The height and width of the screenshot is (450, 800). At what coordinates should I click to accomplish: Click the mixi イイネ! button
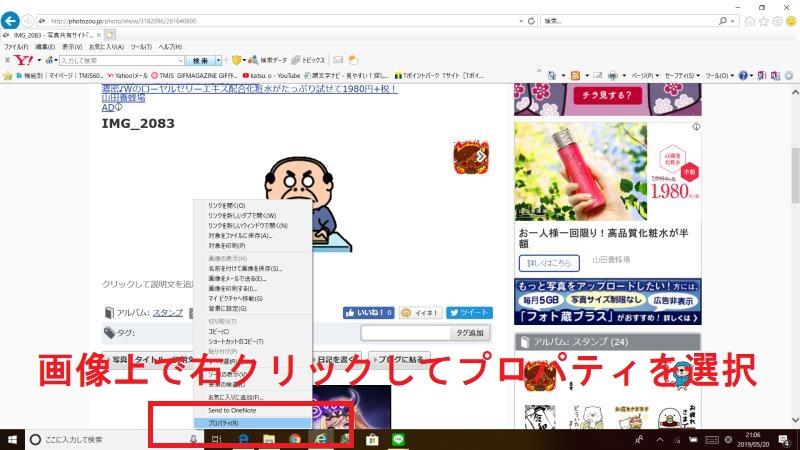(x=420, y=313)
